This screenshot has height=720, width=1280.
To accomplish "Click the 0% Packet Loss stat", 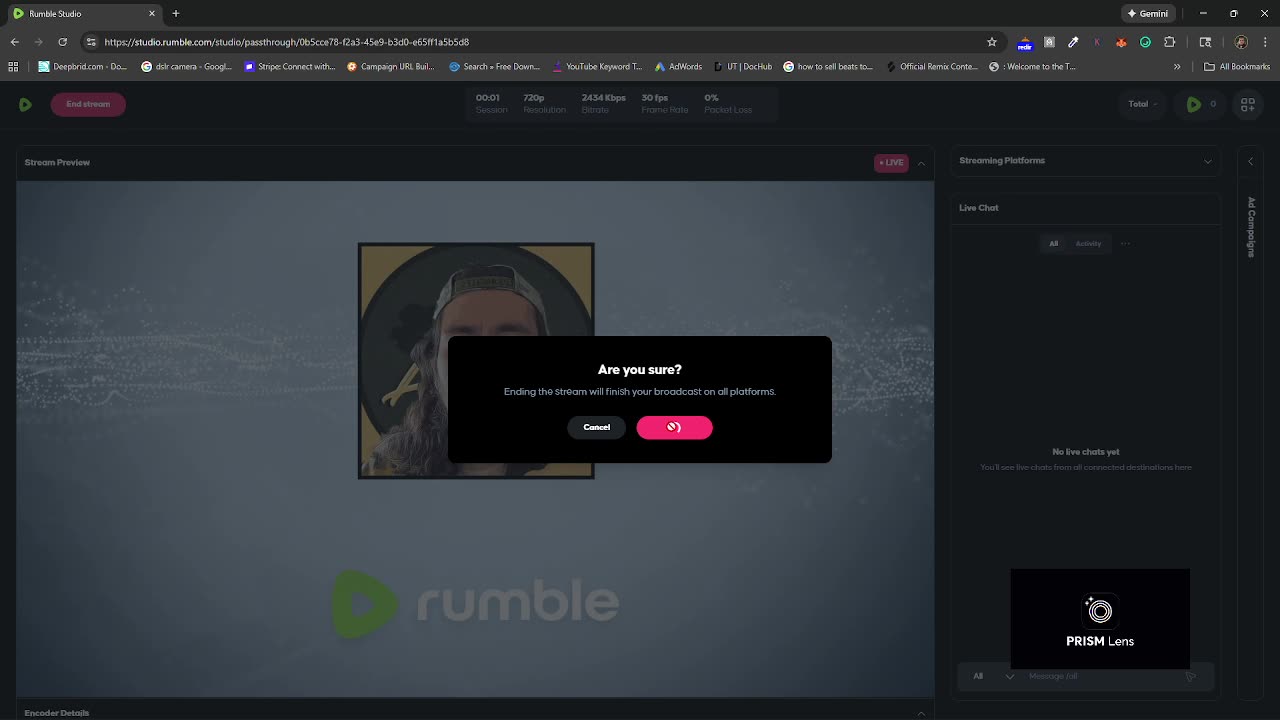I will (x=728, y=104).
